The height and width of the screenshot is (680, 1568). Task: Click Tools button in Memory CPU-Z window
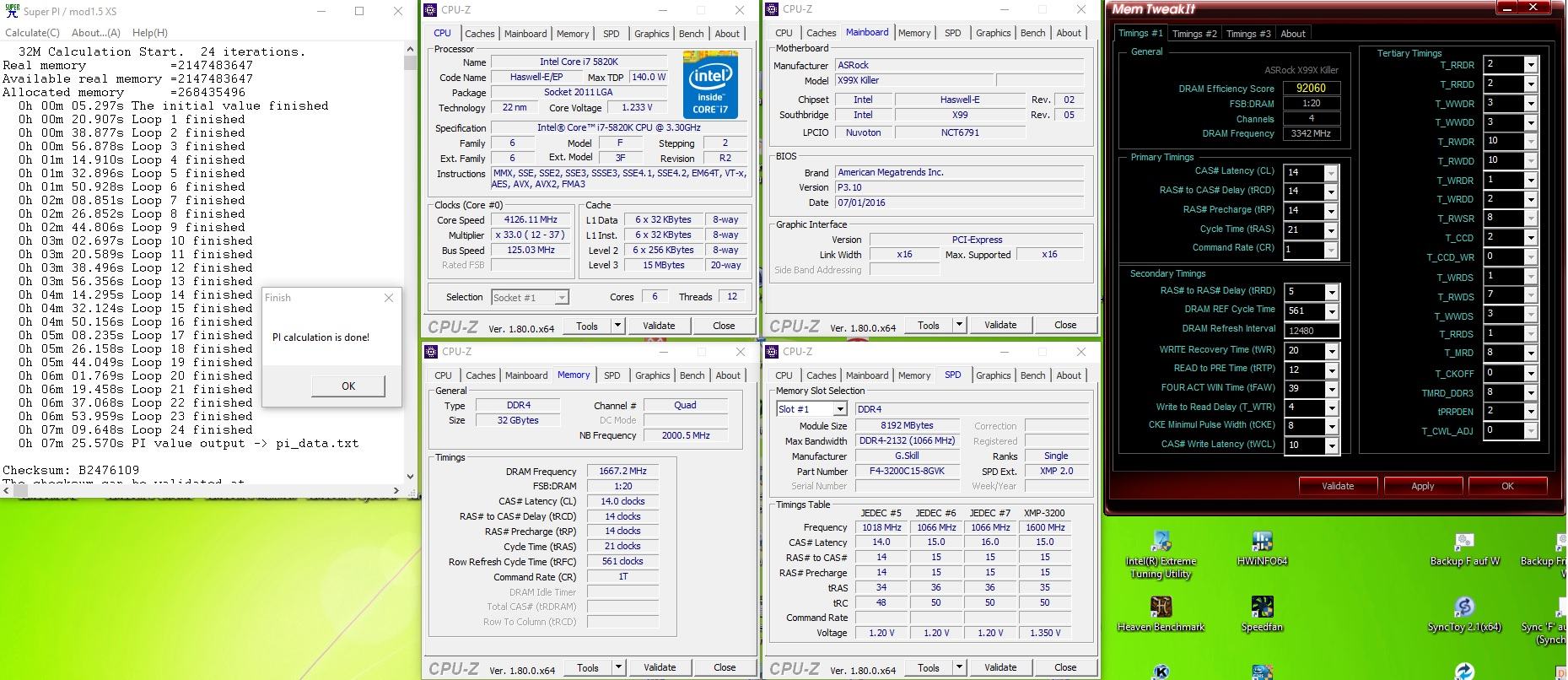coord(588,667)
